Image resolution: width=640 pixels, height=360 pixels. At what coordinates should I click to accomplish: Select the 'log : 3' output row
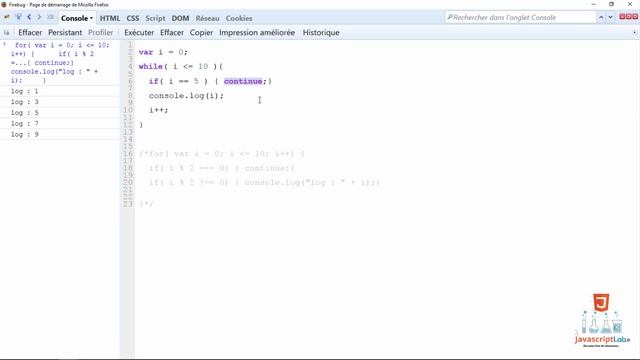click(60, 102)
